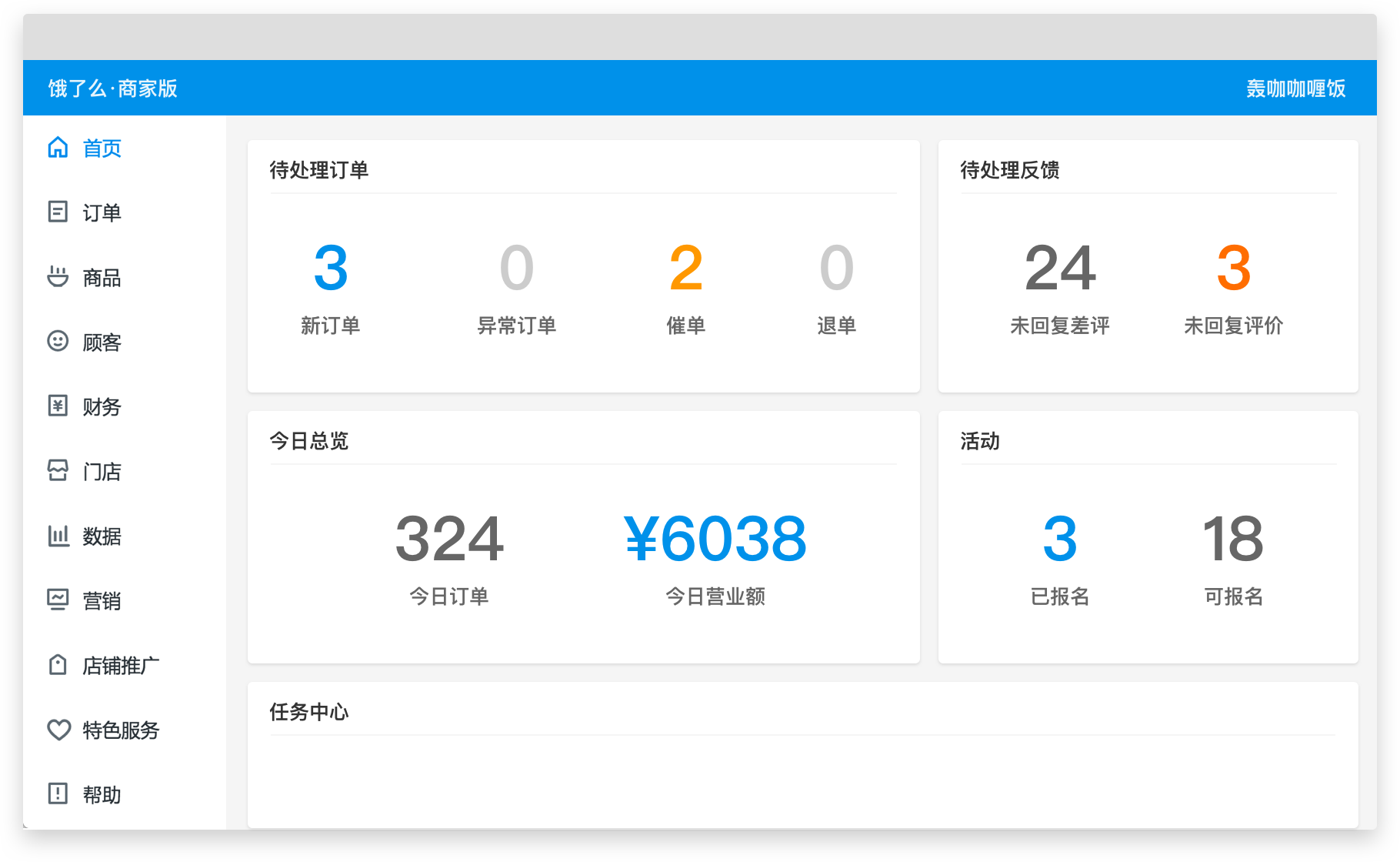Click the 任务中心 card header
This screenshot has height=862, width=1400.
click(308, 713)
